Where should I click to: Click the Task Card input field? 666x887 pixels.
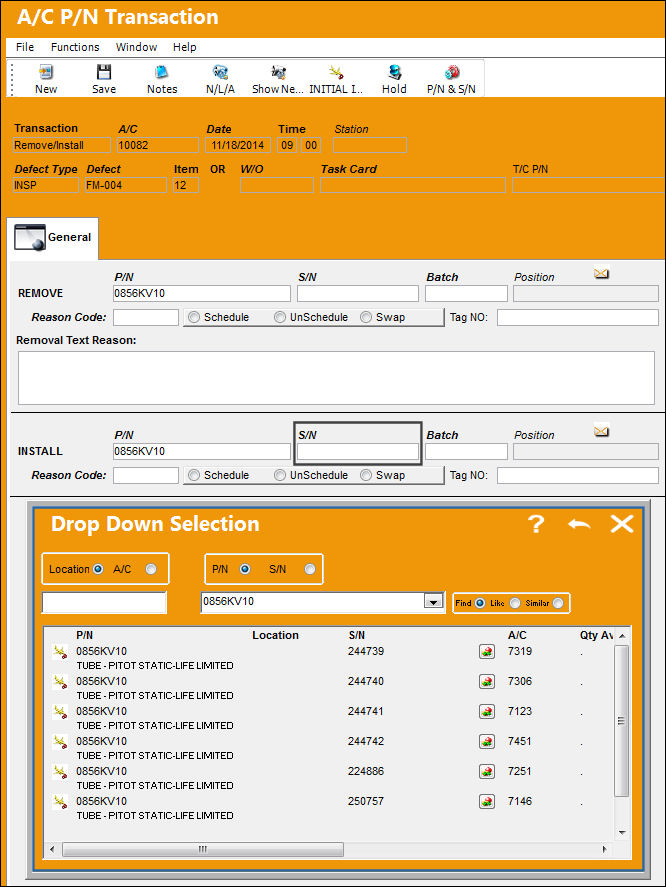(413, 186)
